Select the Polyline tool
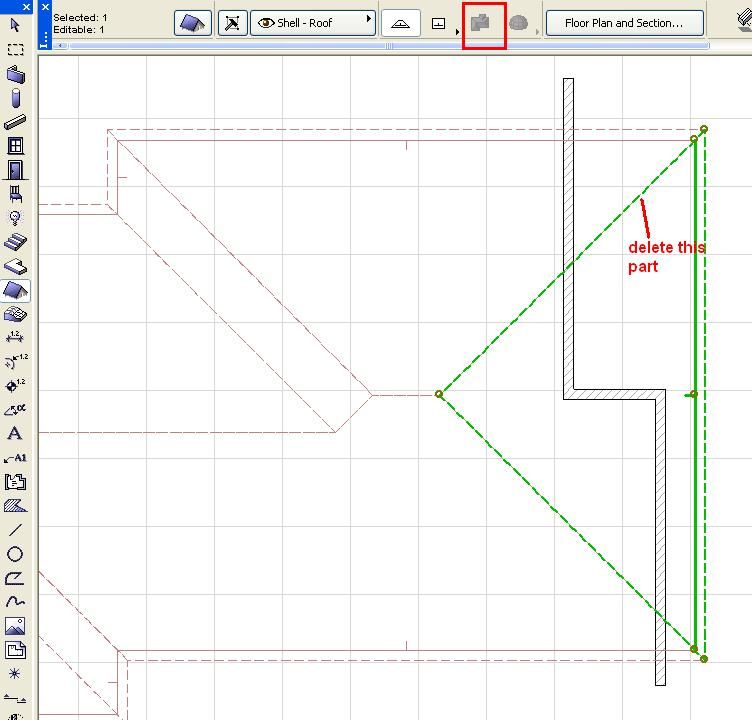Image resolution: width=752 pixels, height=720 pixels. 15,578
